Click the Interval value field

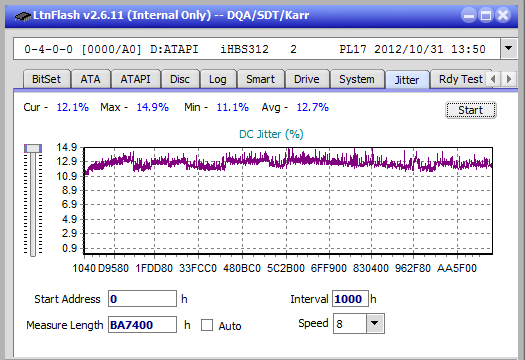coord(350,299)
